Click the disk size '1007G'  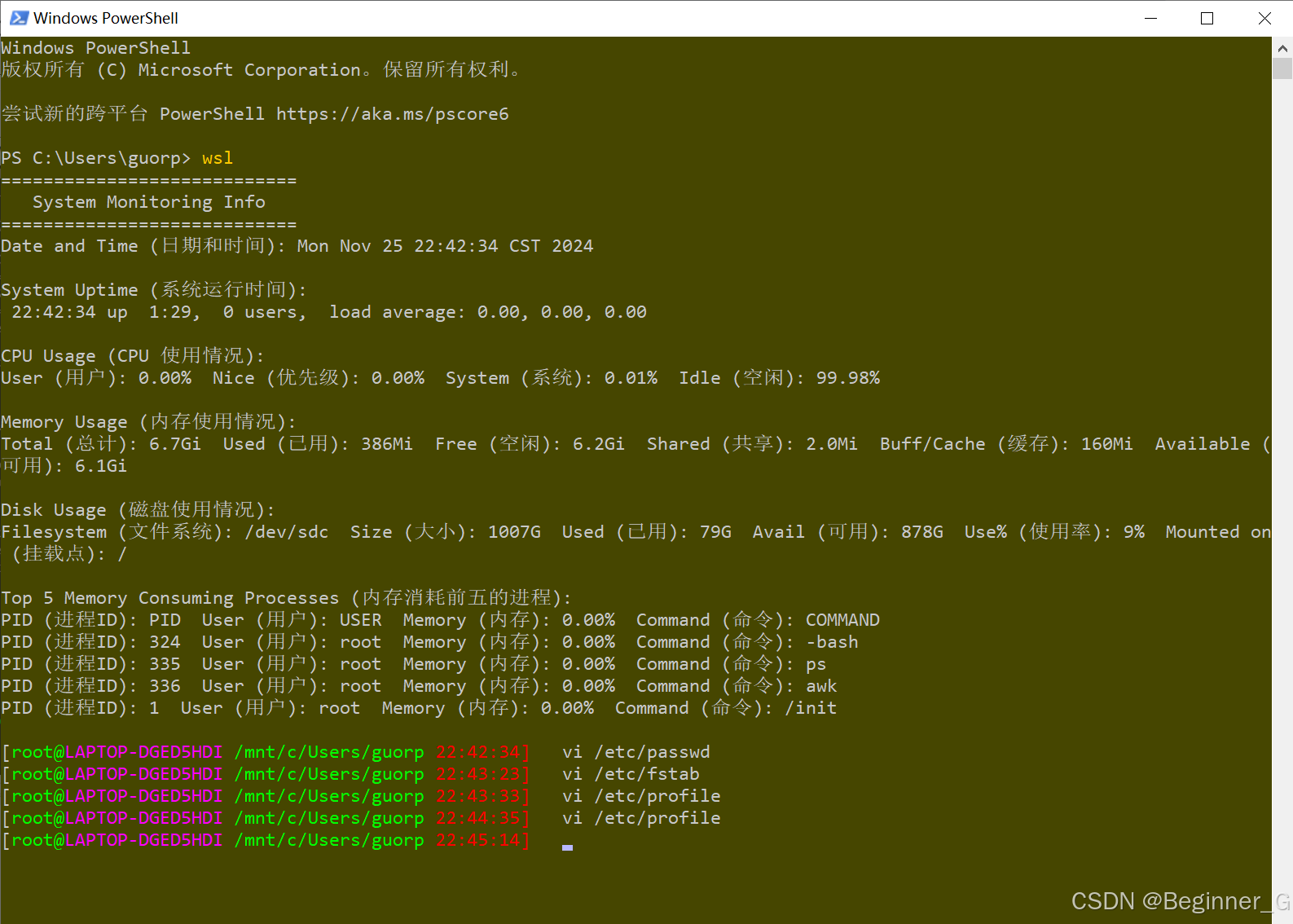(x=514, y=532)
